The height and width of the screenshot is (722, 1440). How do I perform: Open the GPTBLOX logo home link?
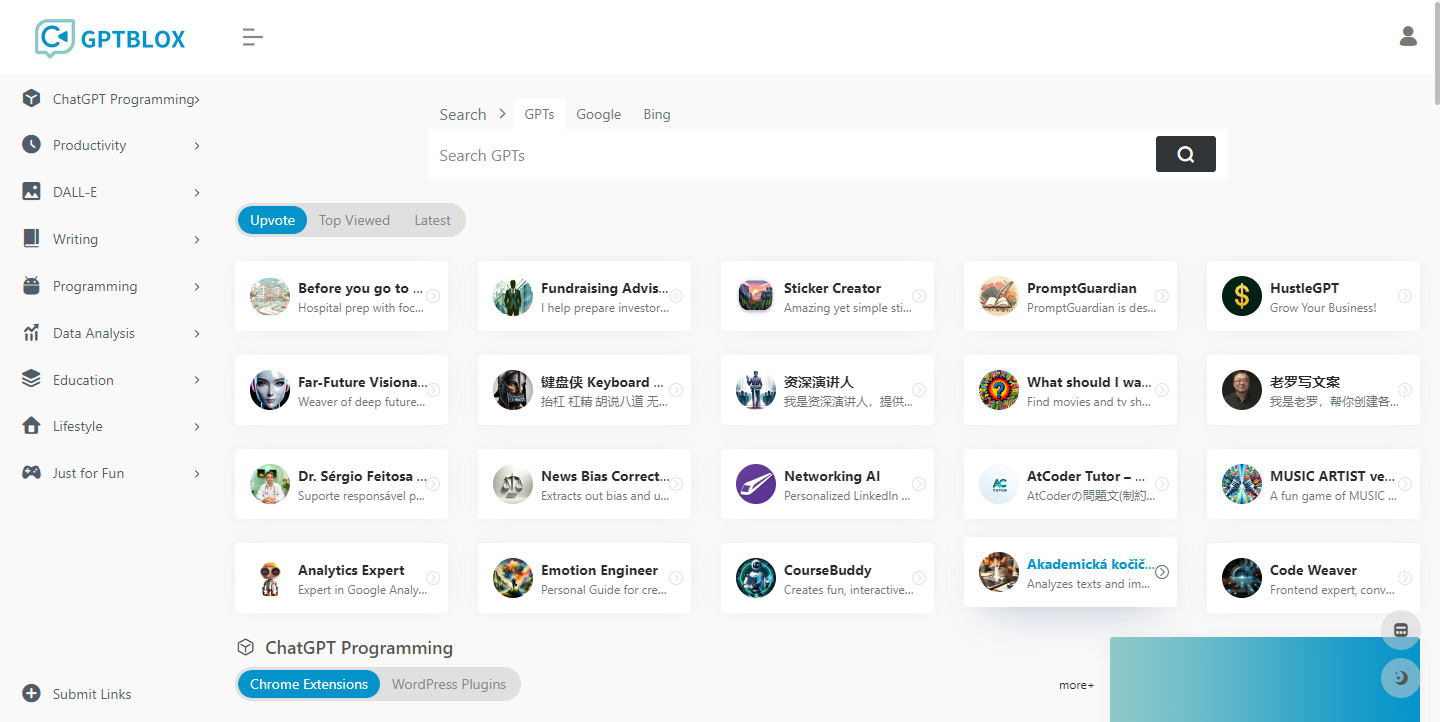point(110,38)
